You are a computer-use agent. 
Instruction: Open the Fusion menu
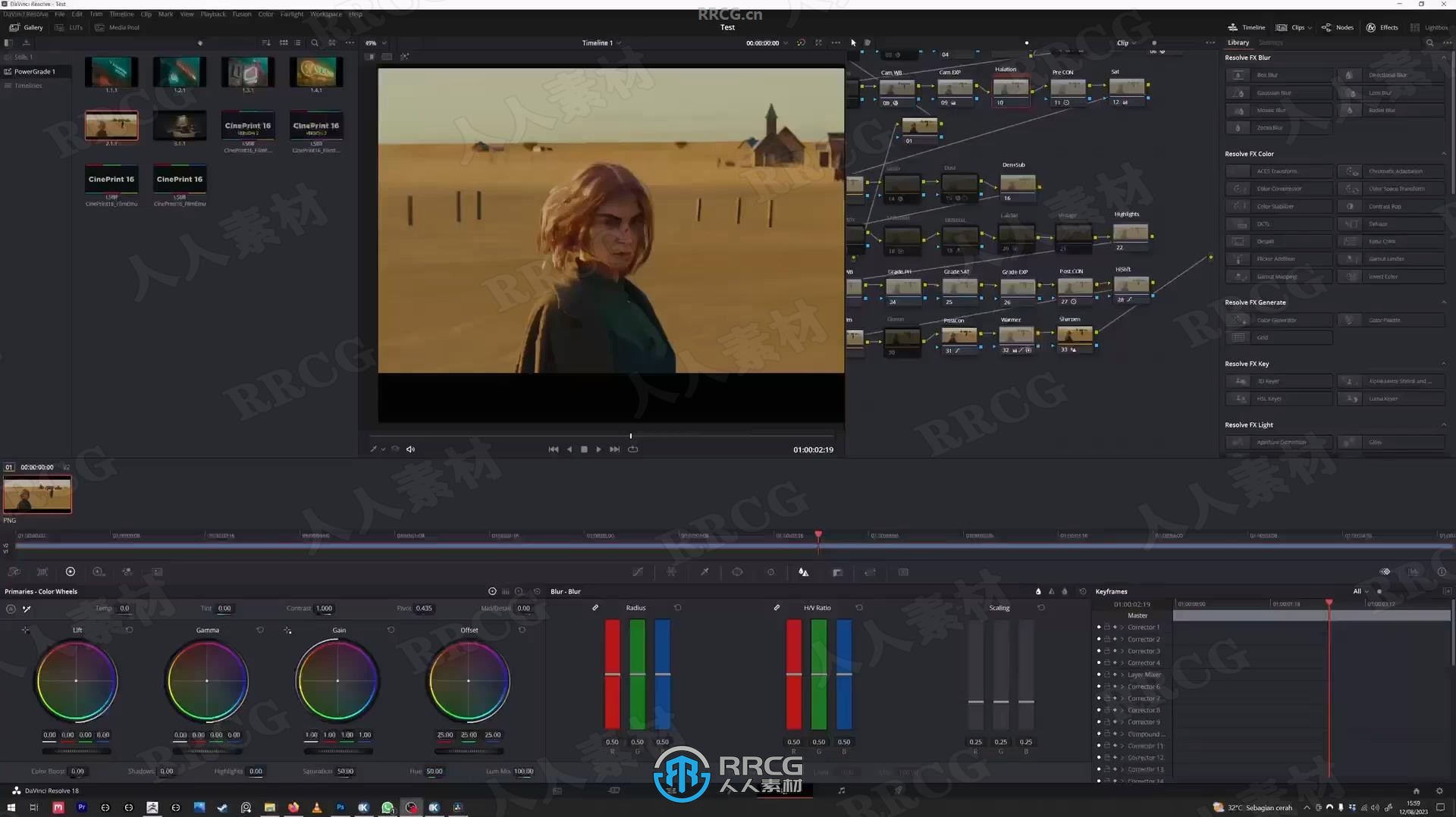pos(242,14)
